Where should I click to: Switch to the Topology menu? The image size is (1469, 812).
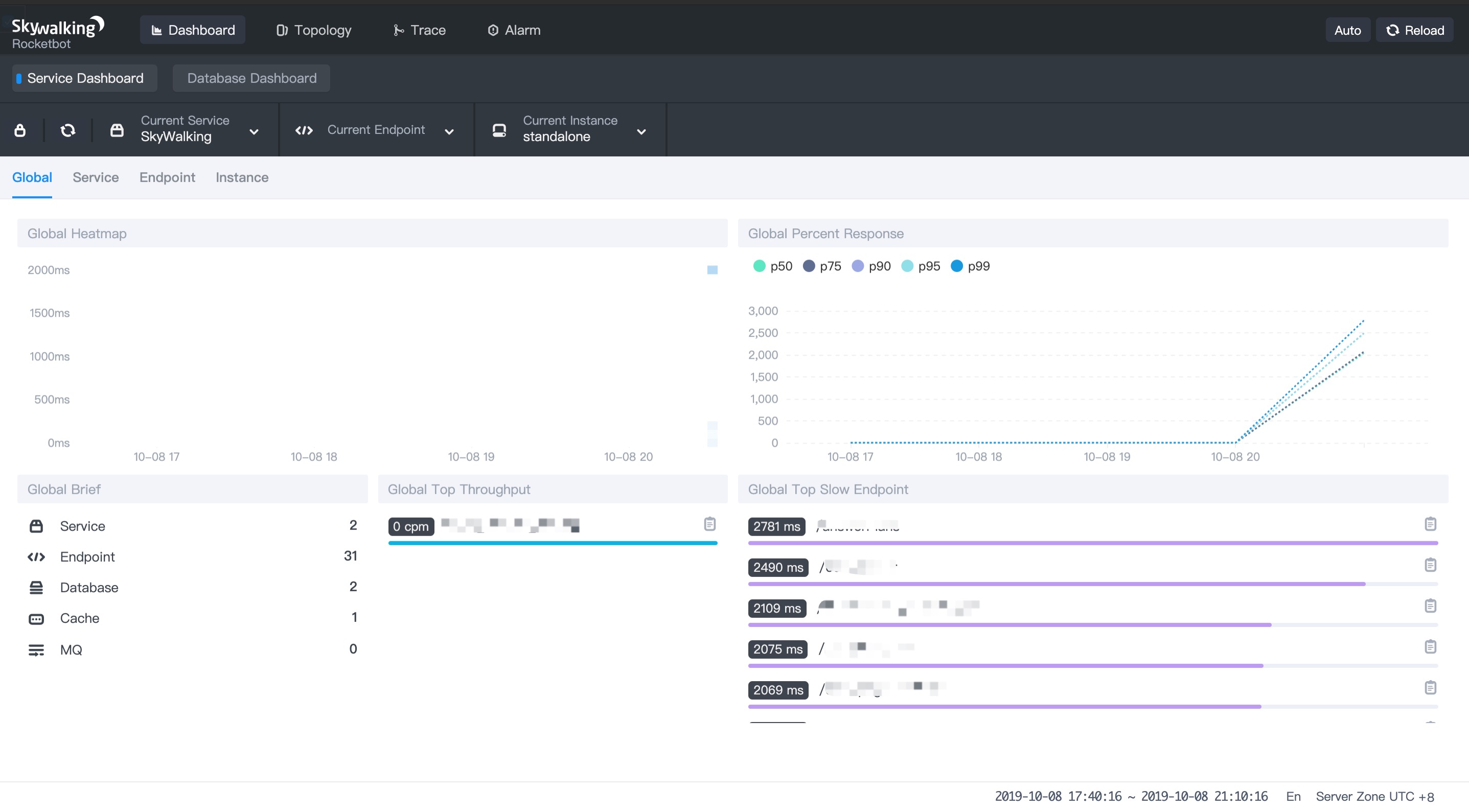(314, 30)
